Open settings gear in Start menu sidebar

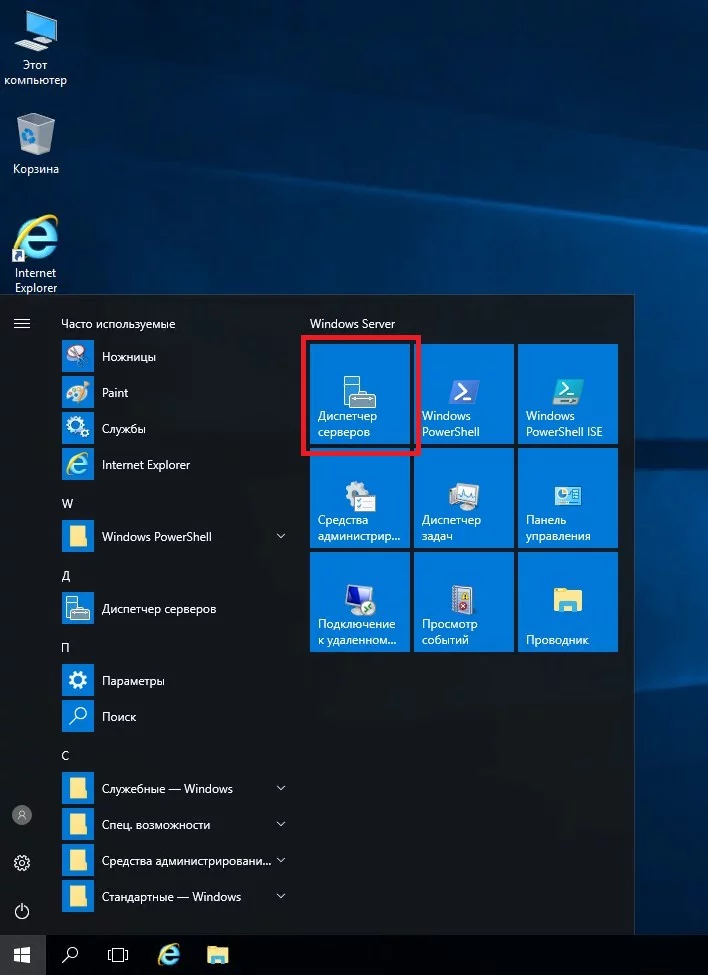coord(22,863)
